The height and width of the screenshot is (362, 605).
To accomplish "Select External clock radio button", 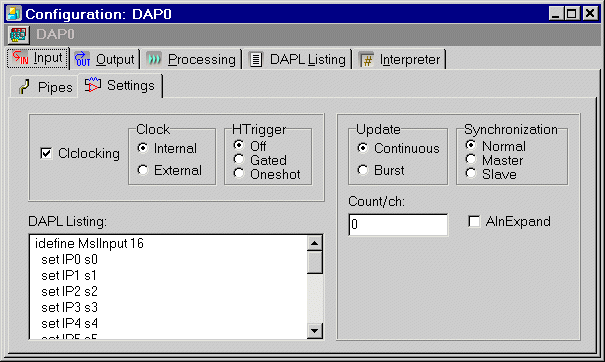I will tap(143, 170).
